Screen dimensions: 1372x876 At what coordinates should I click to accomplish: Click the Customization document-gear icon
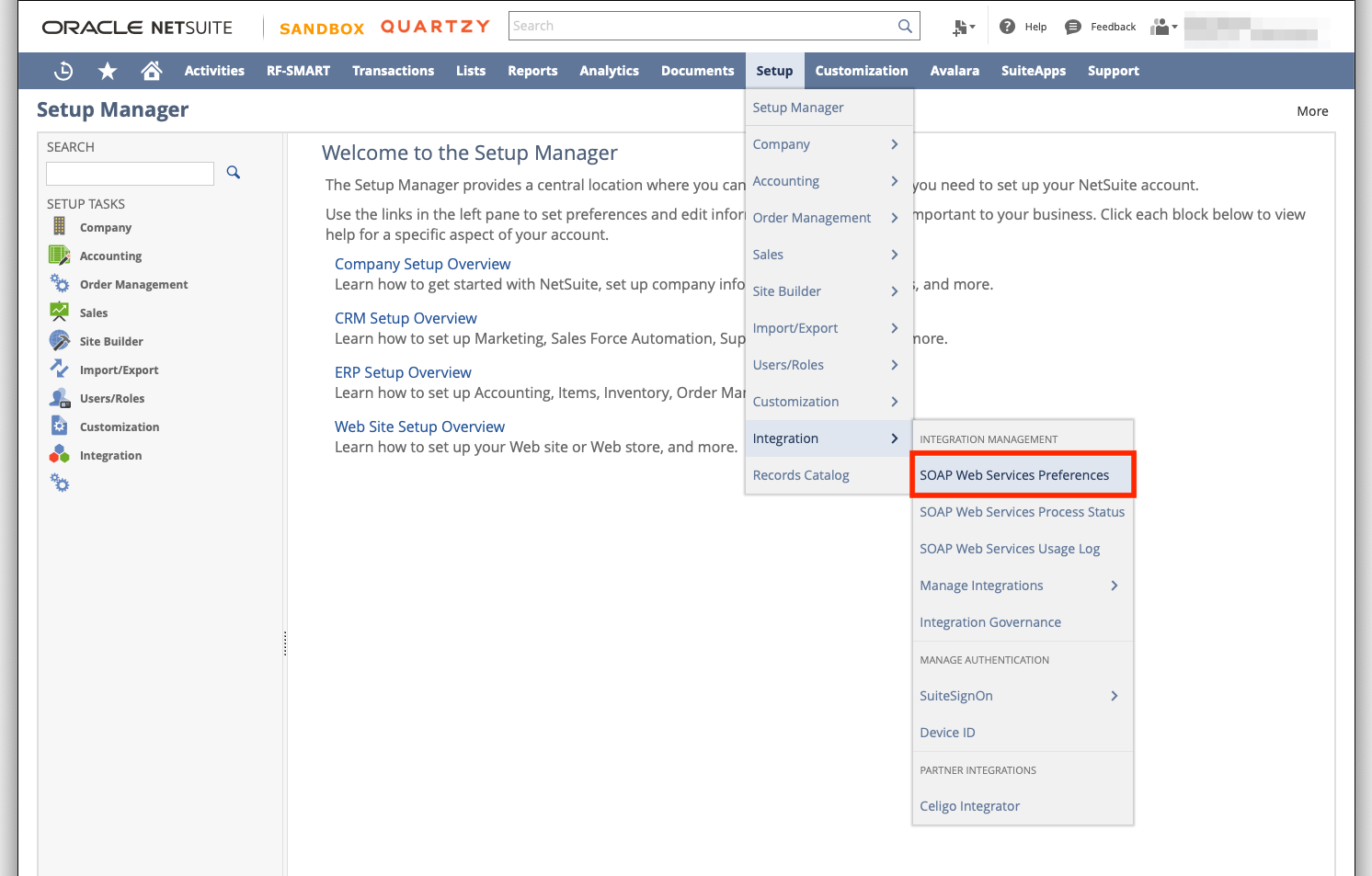59,426
